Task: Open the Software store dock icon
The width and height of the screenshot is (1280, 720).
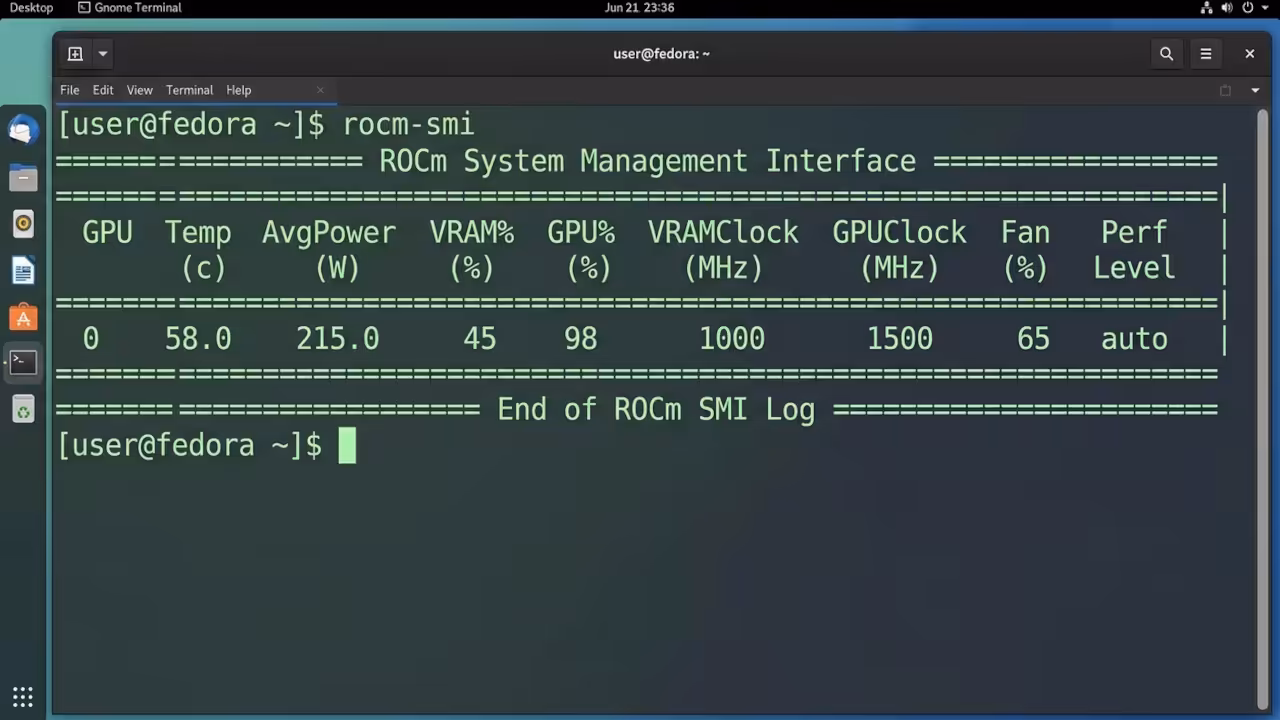Action: click(23, 317)
